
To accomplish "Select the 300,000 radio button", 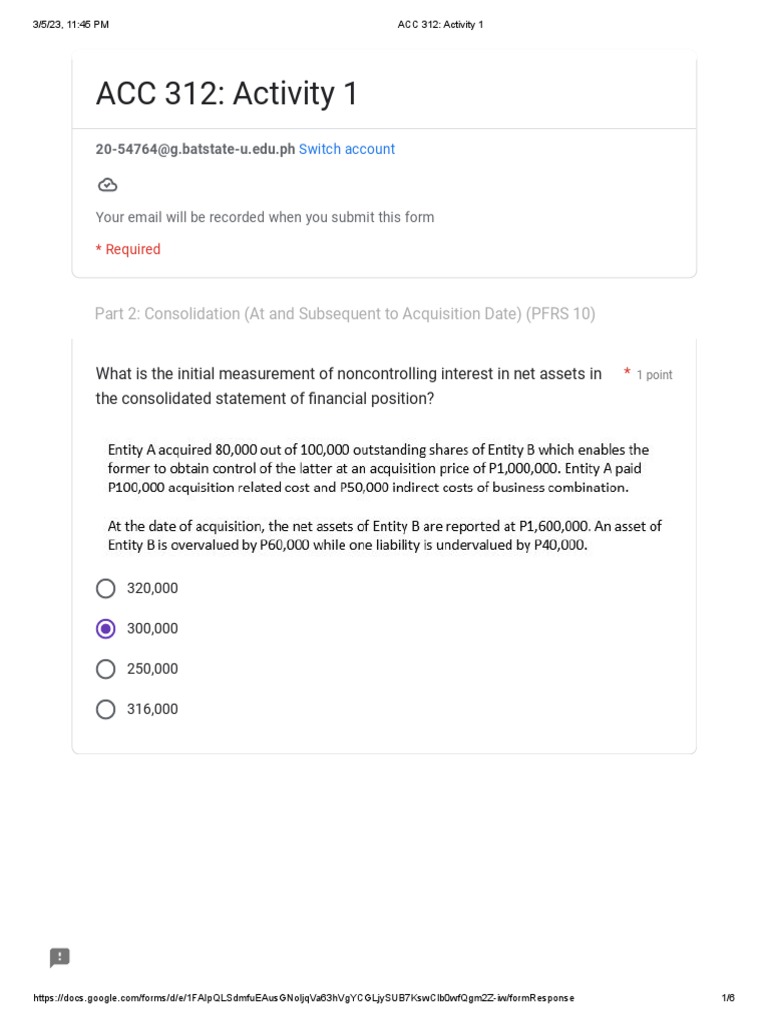I will tap(106, 629).
